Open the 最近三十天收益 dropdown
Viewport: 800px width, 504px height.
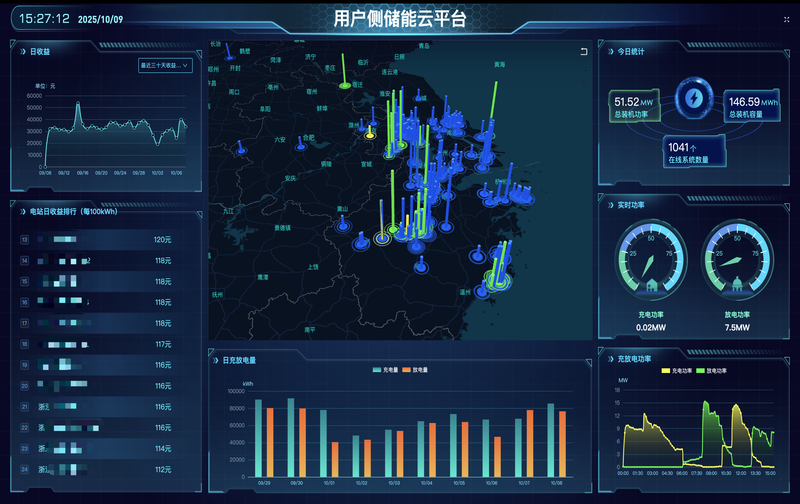(x=161, y=65)
